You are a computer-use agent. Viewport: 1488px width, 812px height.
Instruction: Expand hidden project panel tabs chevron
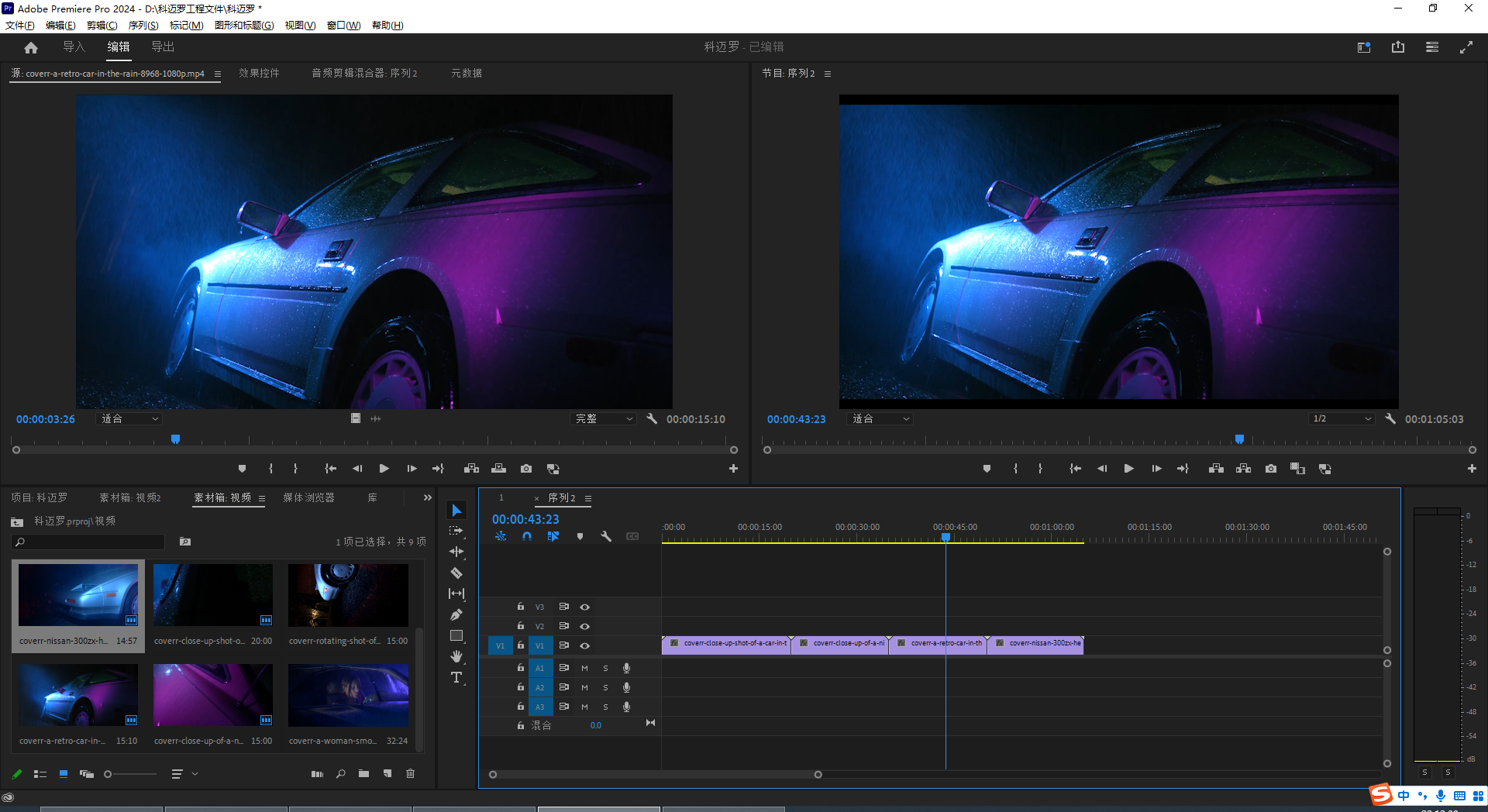(427, 497)
